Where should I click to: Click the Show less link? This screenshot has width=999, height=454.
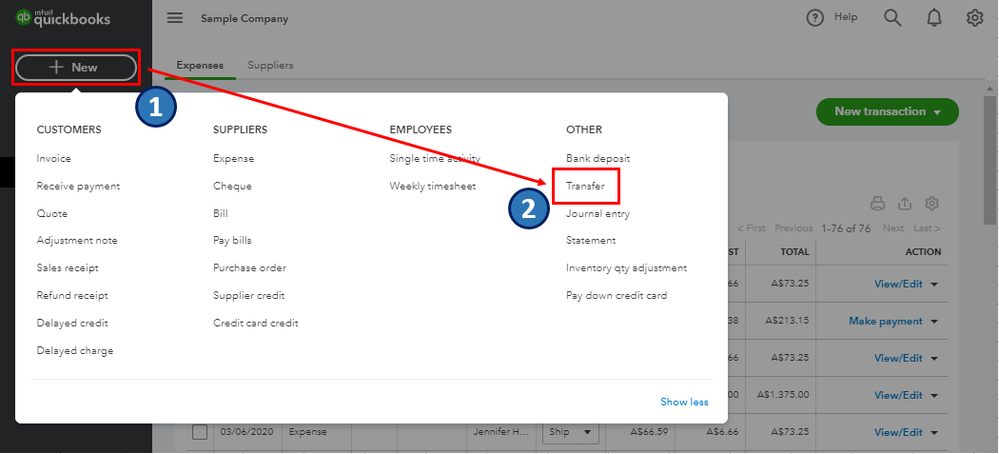coord(684,402)
